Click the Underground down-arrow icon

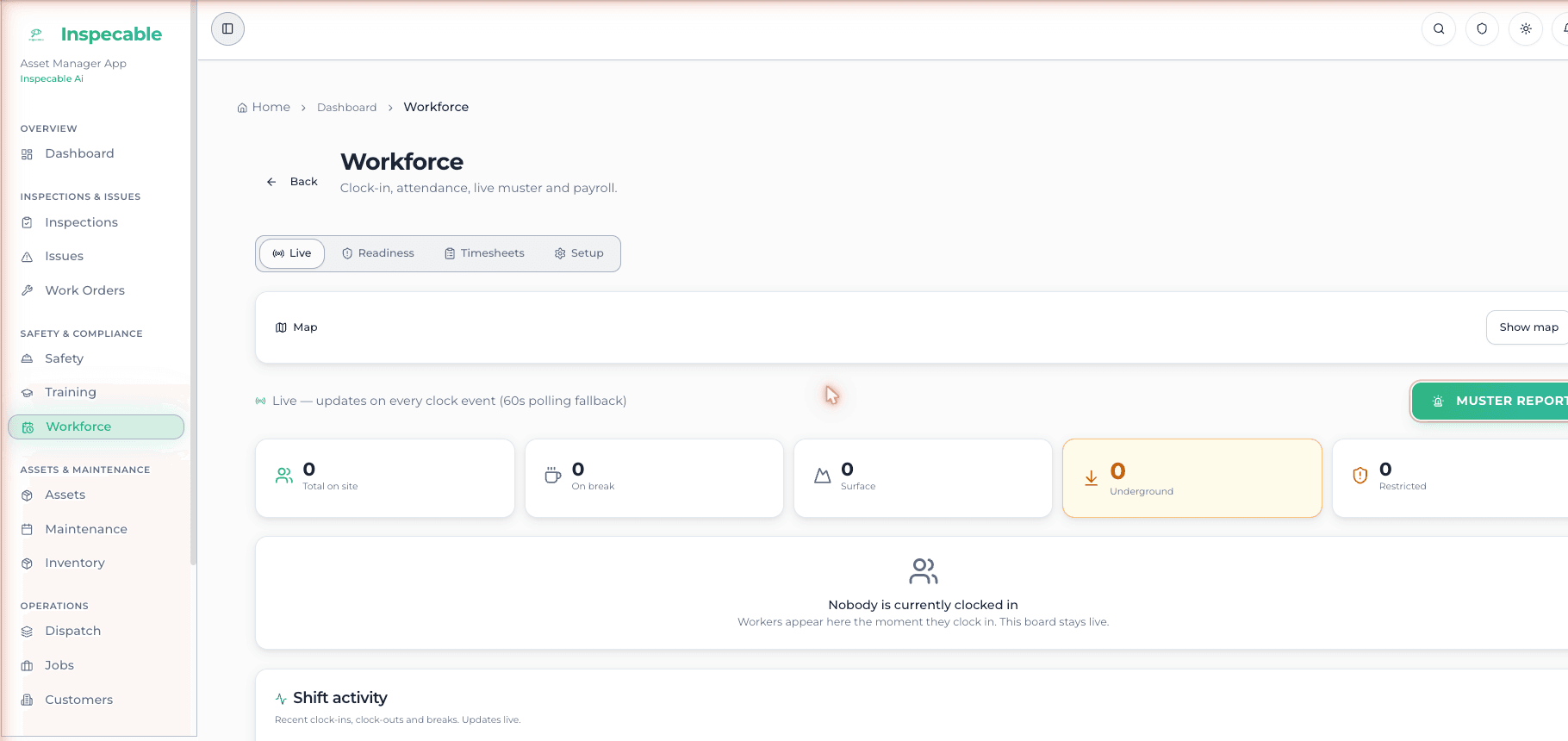tap(1092, 478)
